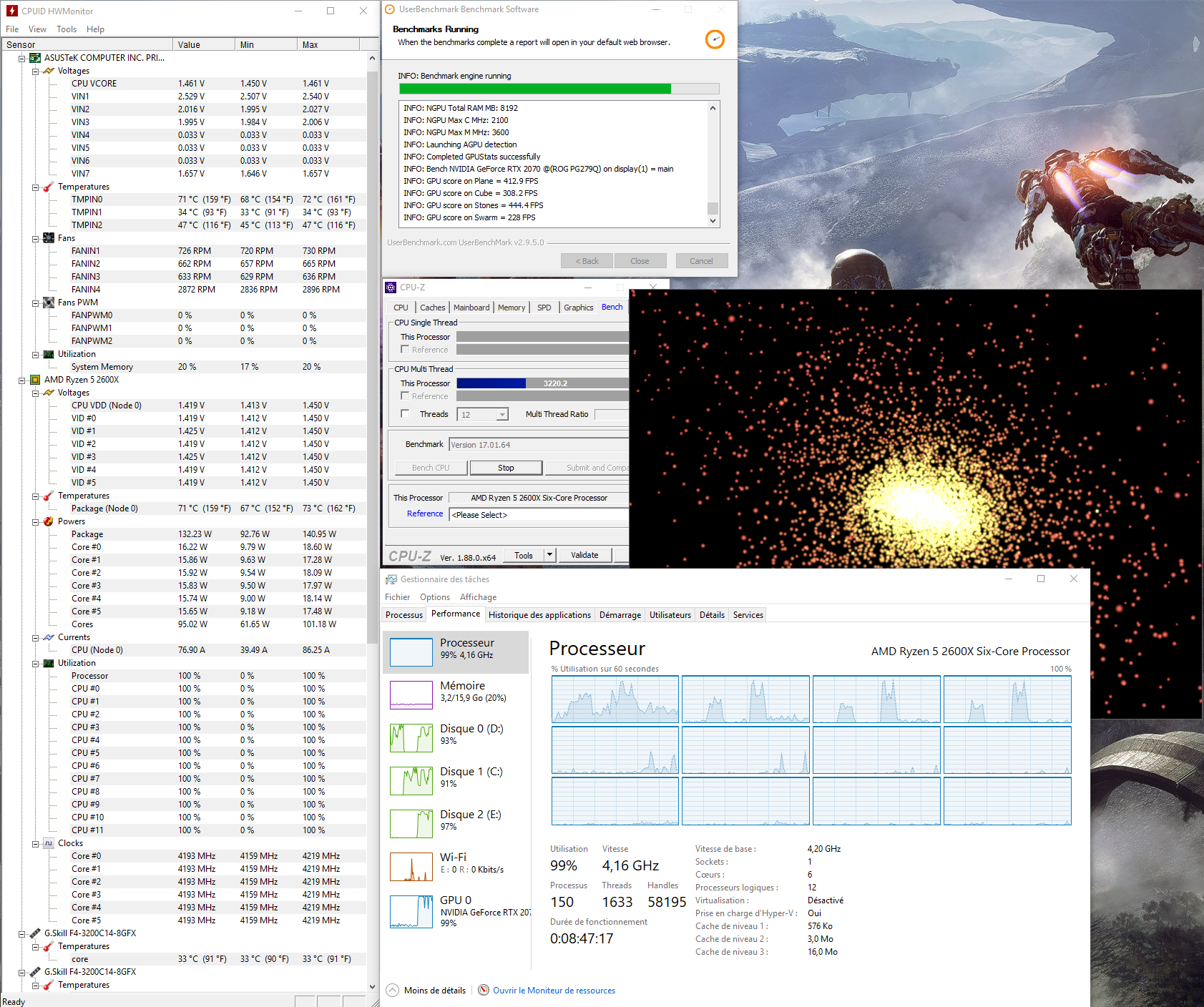Click the Currents icon in HWMonitor

click(49, 637)
